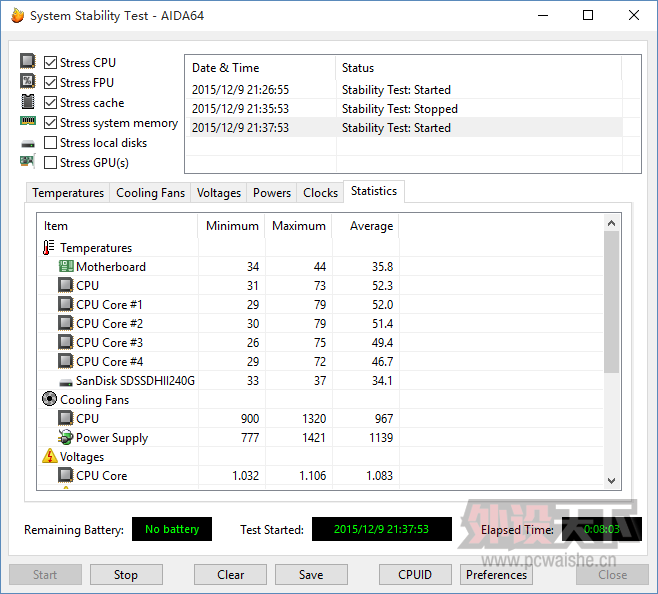The width and height of the screenshot is (658, 594).
Task: Uncheck the Stress cache checkbox
Action: [50, 102]
